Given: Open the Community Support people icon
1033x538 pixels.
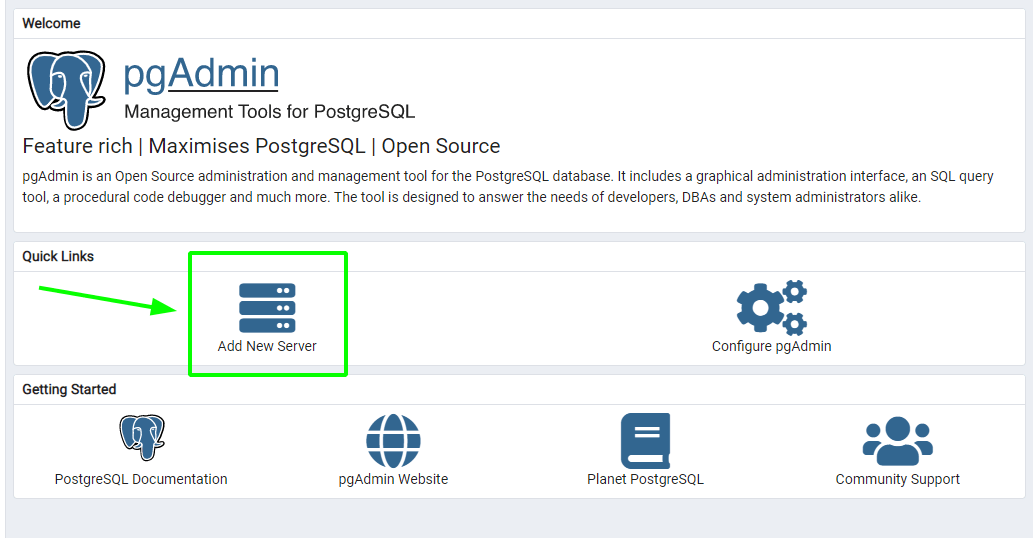Looking at the screenshot, I should pyautogui.click(x=897, y=440).
